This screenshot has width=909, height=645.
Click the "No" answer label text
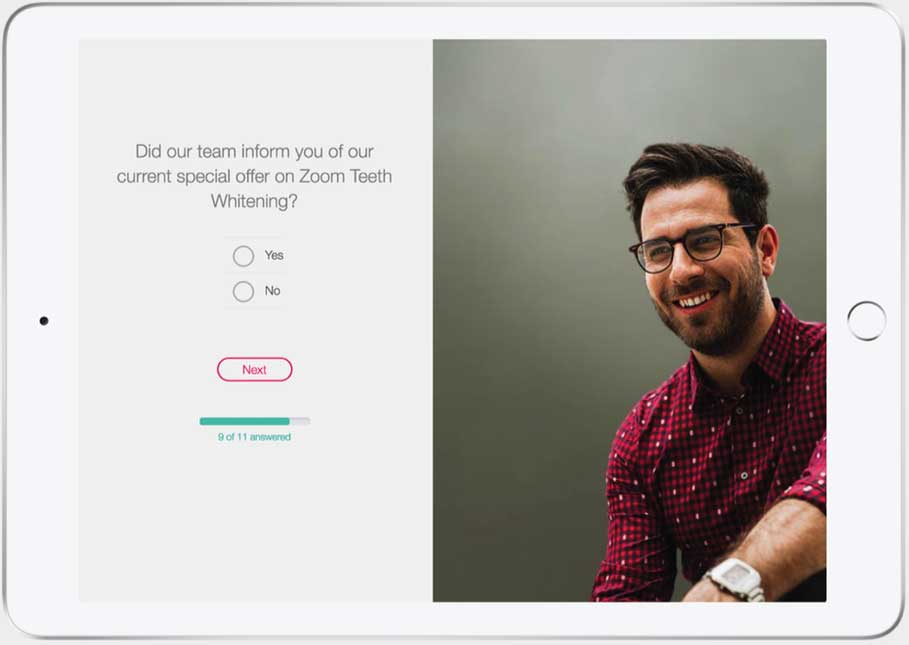point(272,290)
